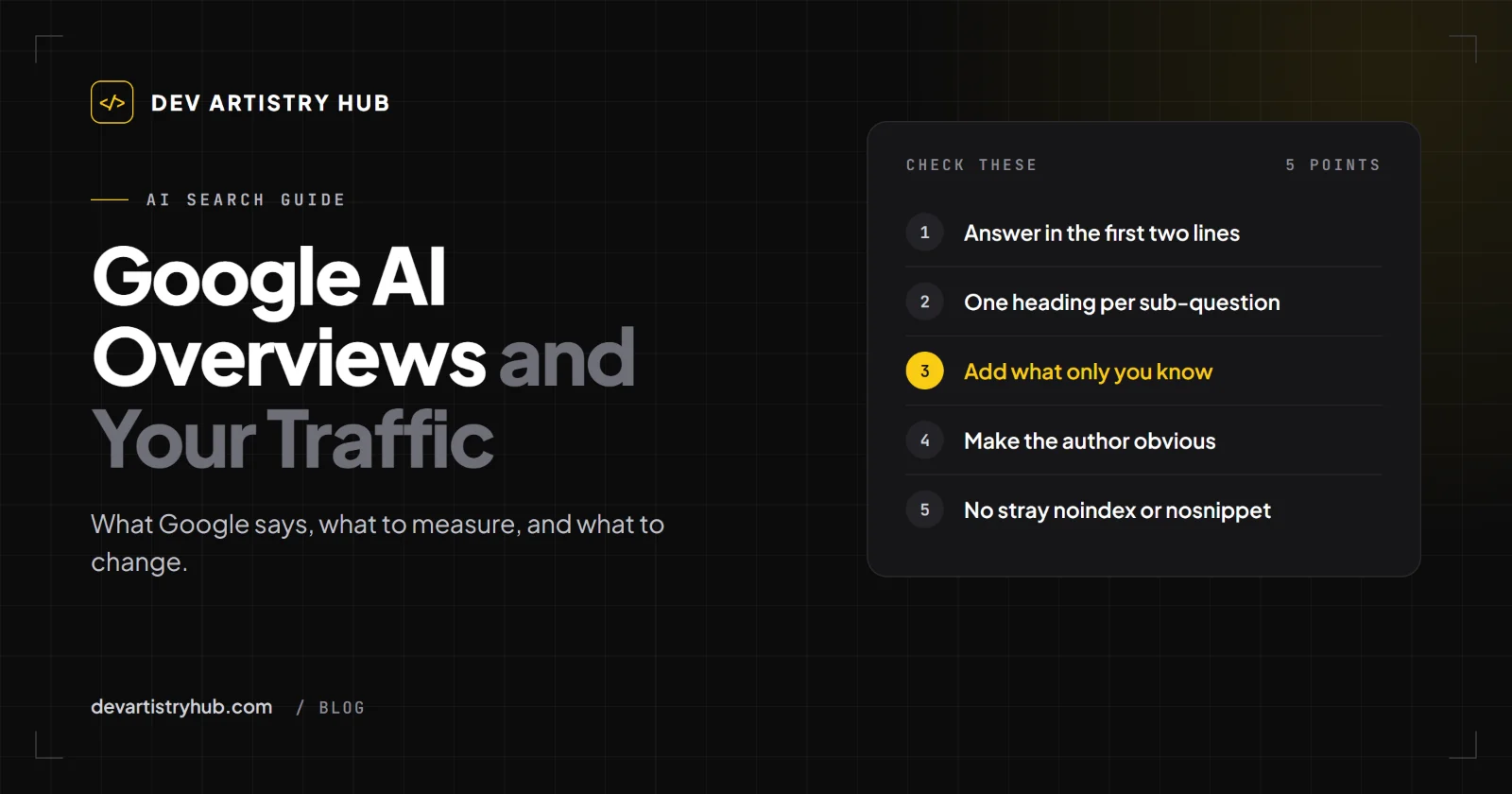This screenshot has width=1512, height=794.
Task: Click the CHECK THESE card header
Action: [971, 164]
